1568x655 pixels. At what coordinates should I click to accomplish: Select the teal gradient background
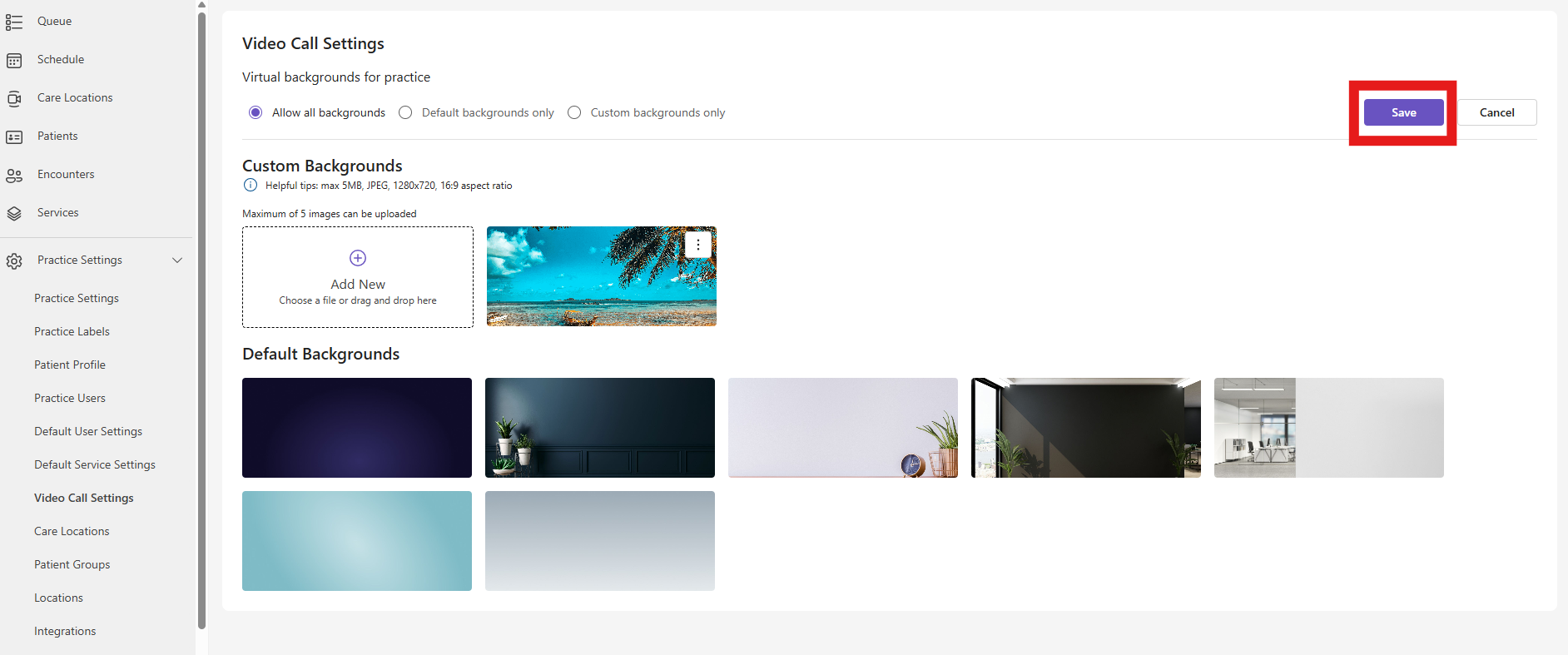[x=357, y=541]
